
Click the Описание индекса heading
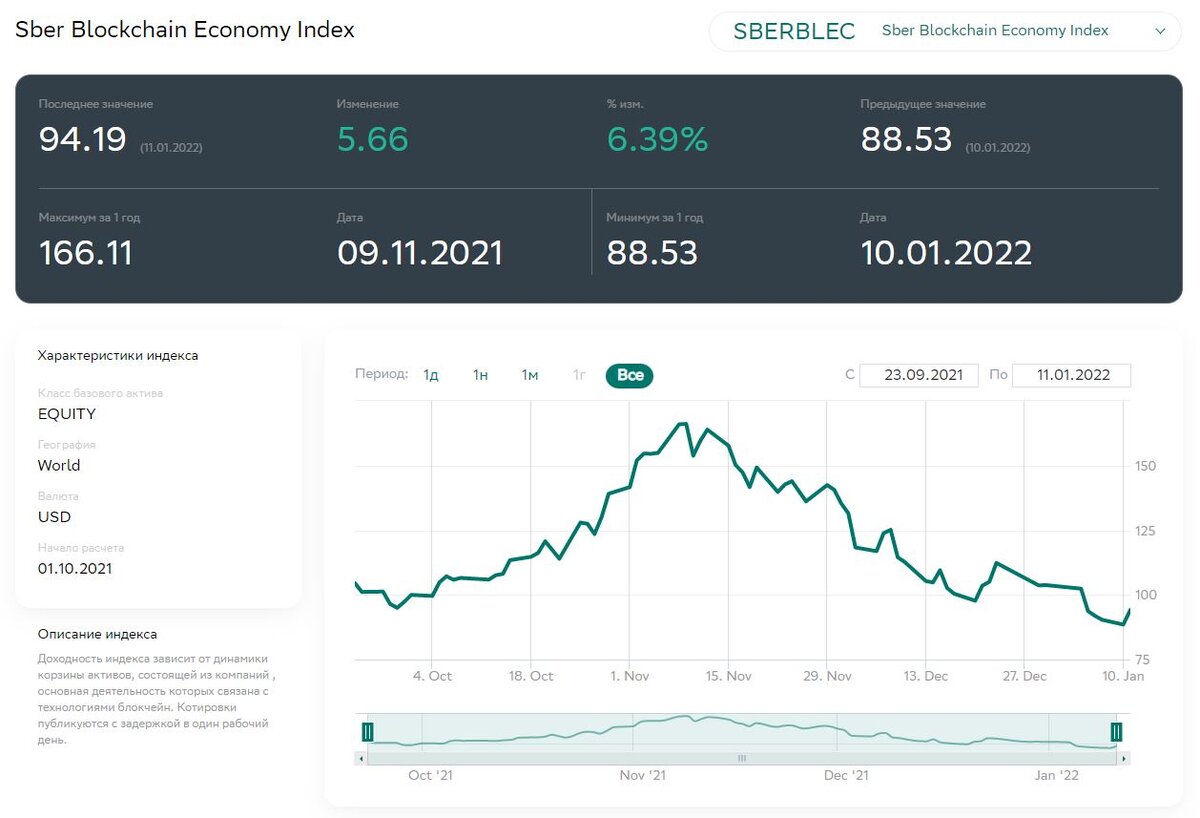pos(97,634)
